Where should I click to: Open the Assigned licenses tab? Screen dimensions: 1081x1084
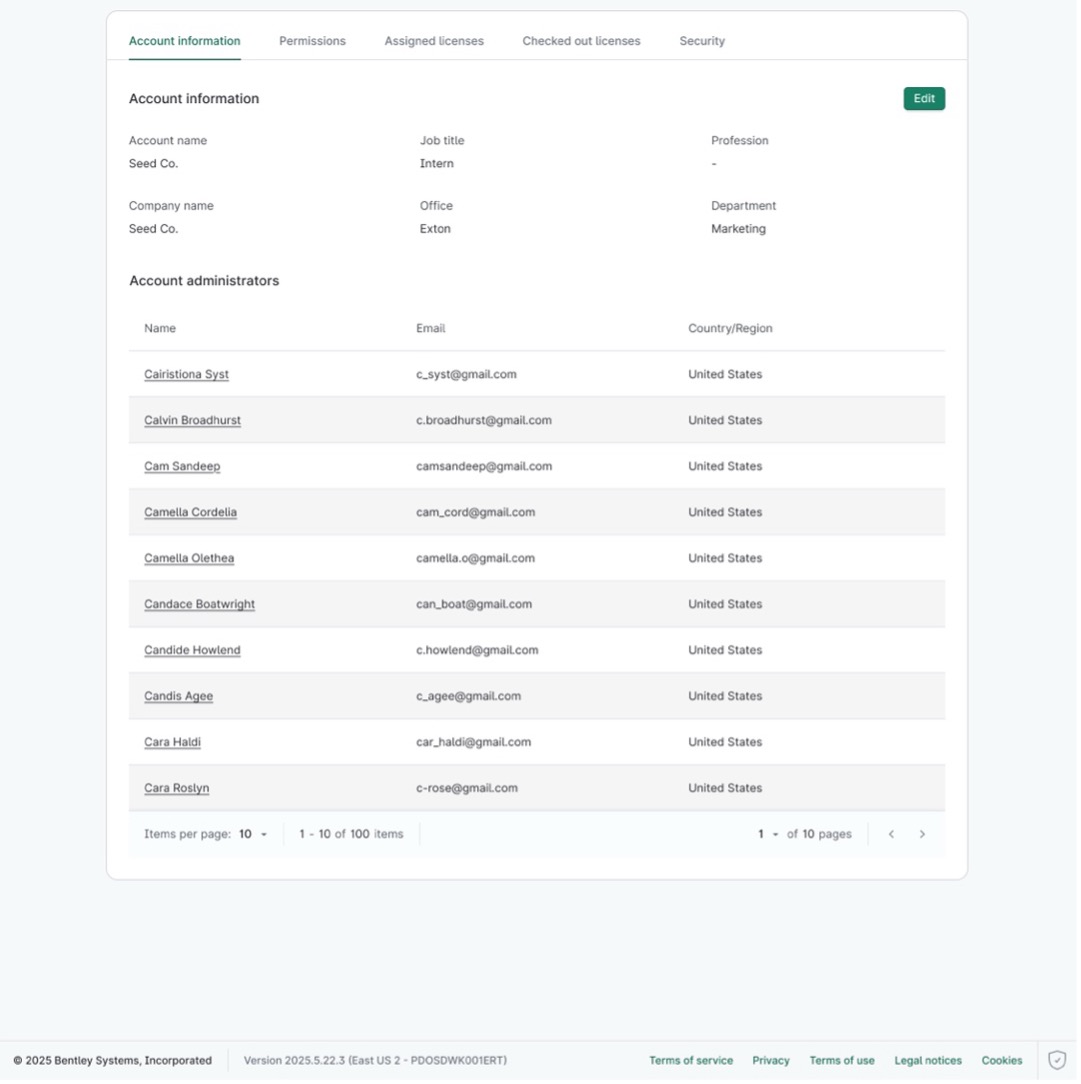tap(433, 41)
